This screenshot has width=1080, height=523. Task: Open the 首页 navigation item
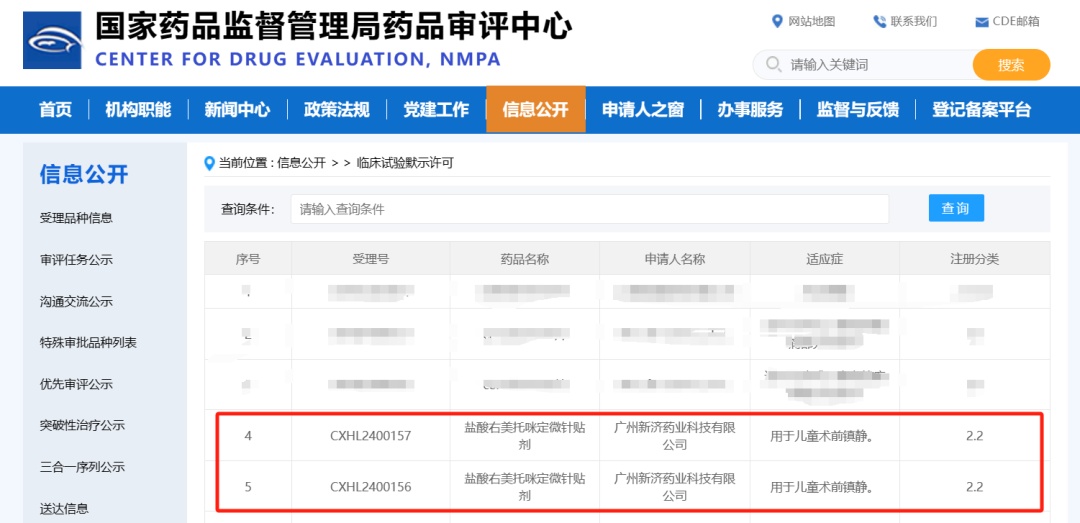point(55,110)
